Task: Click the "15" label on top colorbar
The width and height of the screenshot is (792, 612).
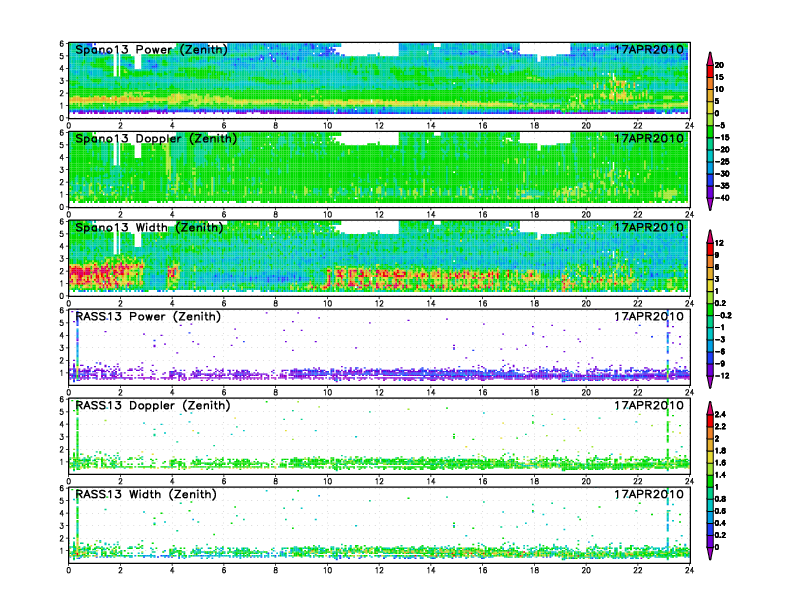Action: click(x=720, y=77)
